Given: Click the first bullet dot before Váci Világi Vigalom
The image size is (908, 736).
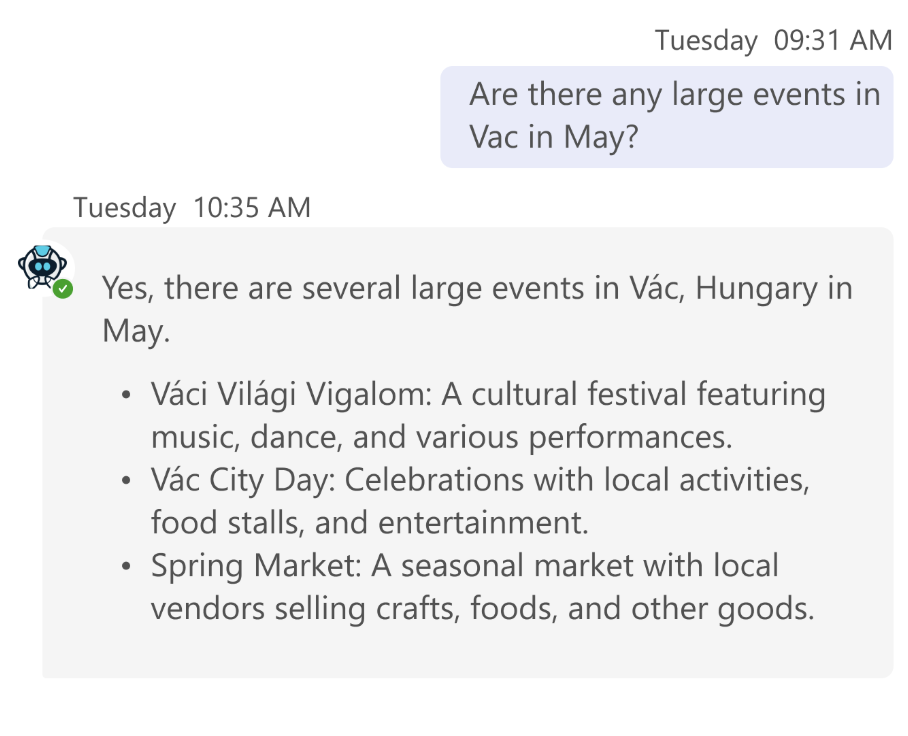Looking at the screenshot, I should pyautogui.click(x=126, y=395).
